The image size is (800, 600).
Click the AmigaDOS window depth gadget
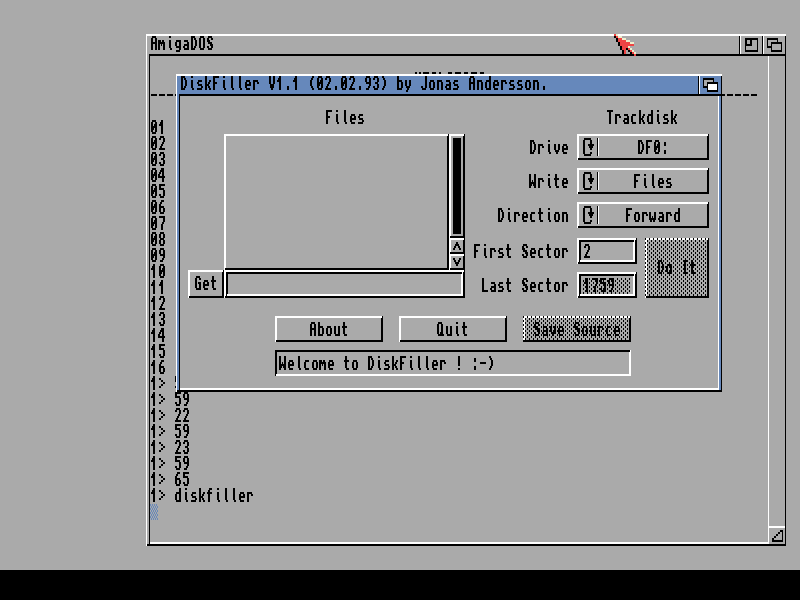point(774,45)
